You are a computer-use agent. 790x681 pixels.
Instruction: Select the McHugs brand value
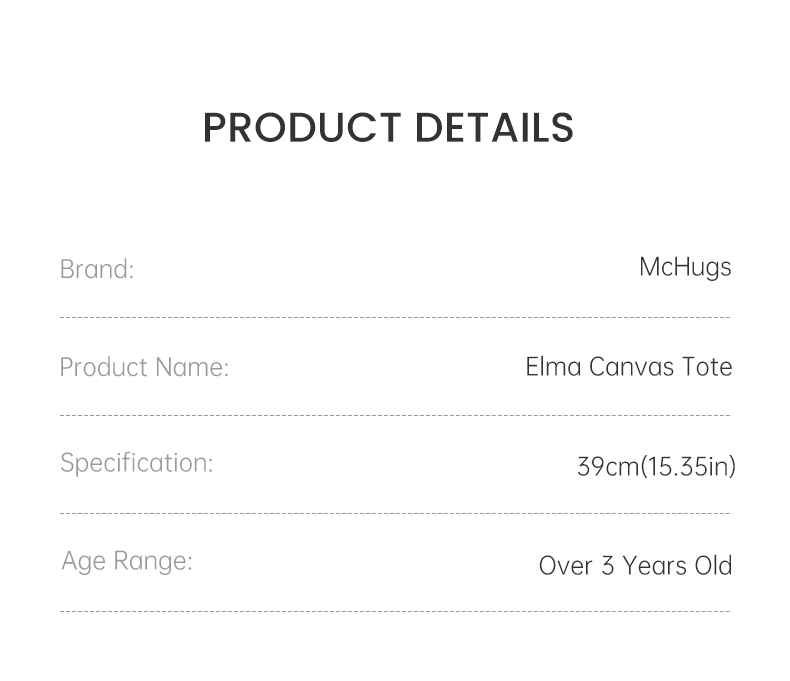685,267
